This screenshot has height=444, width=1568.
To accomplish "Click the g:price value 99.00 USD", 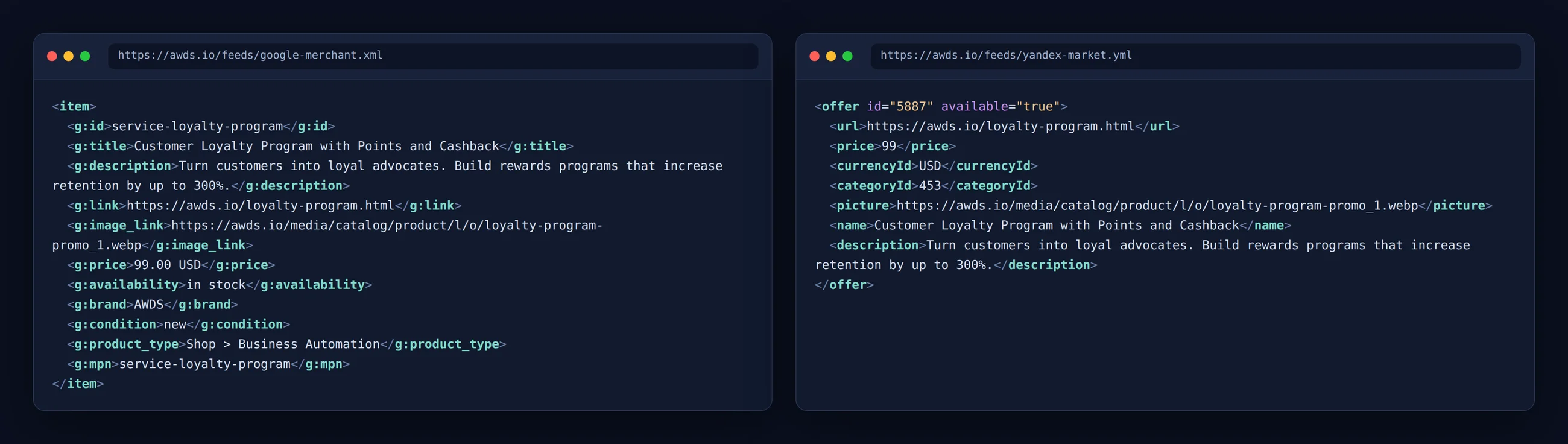I will 168,265.
